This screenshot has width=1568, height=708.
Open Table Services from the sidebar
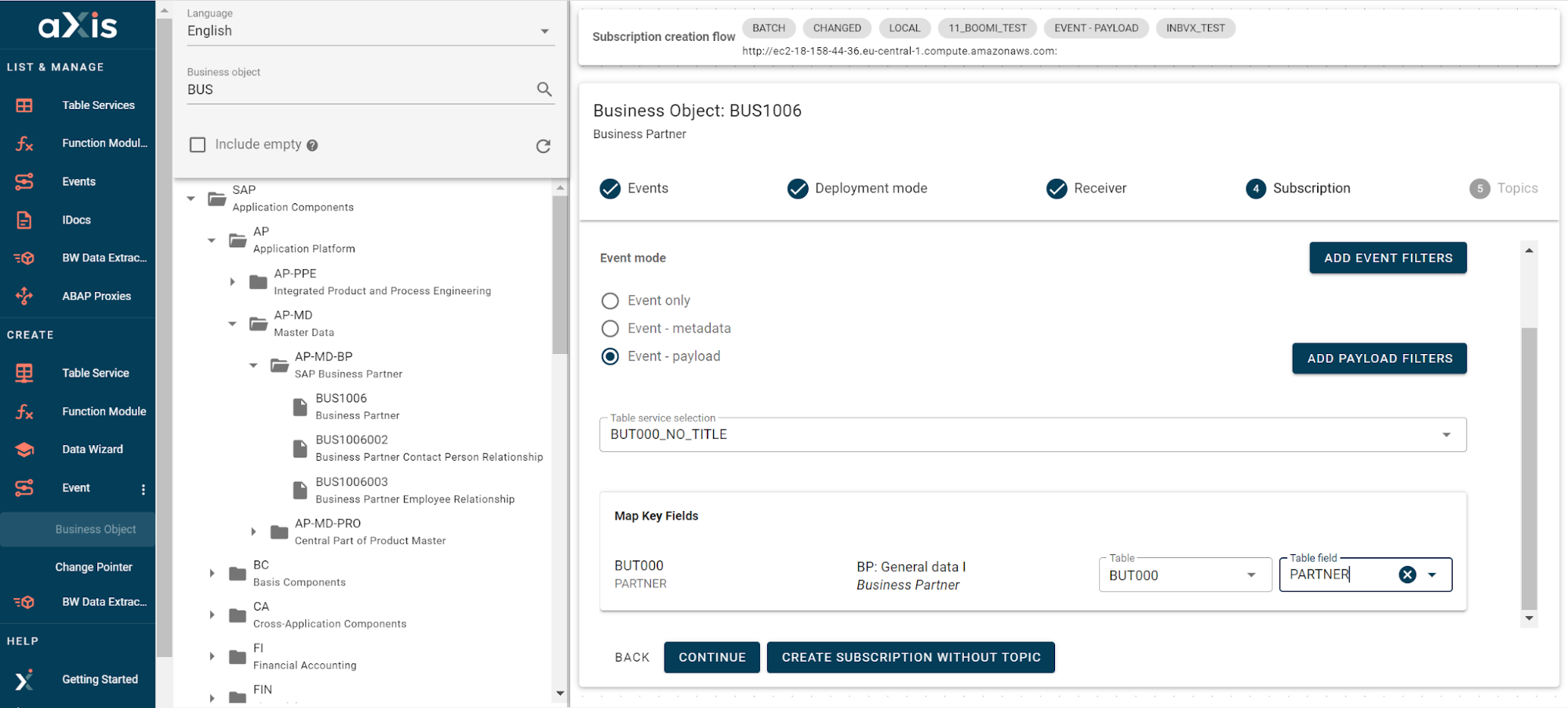(97, 104)
